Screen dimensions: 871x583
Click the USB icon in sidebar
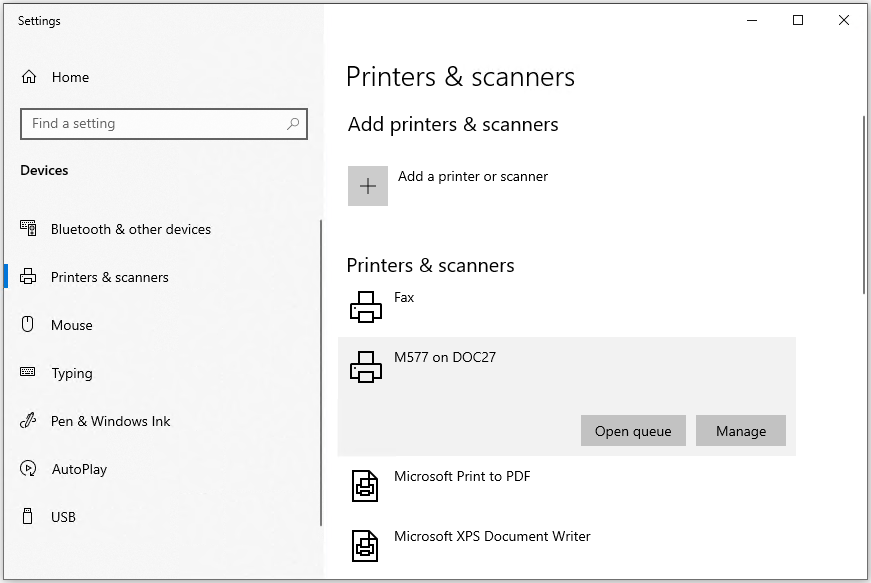[28, 516]
